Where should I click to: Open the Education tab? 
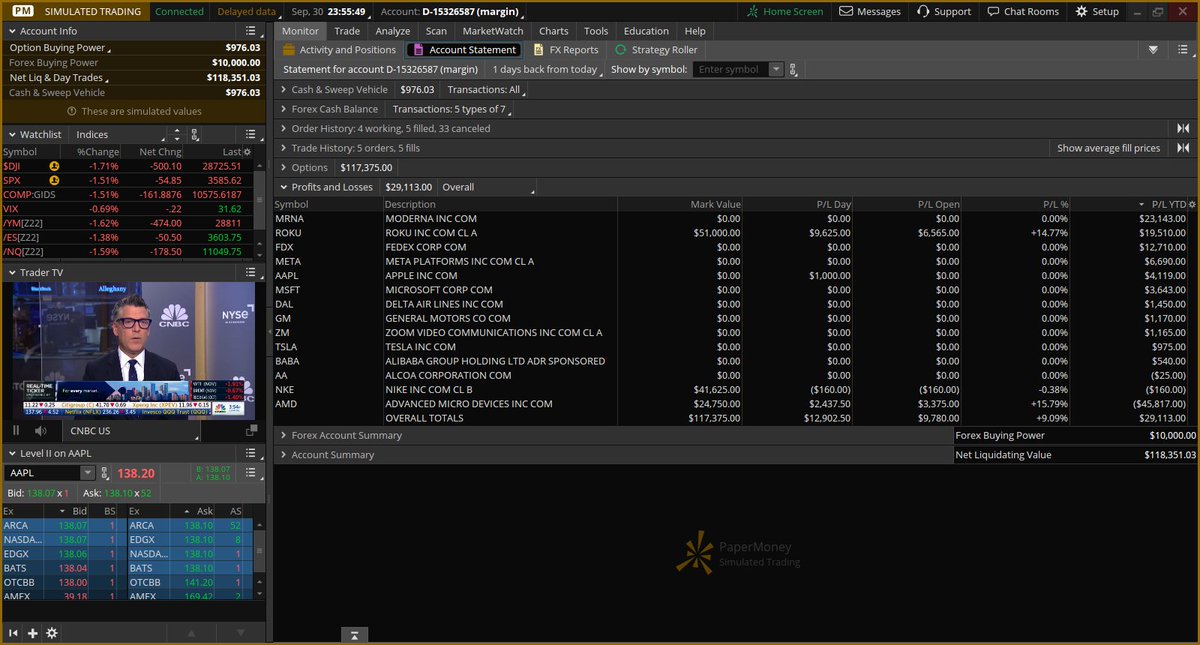(x=646, y=31)
